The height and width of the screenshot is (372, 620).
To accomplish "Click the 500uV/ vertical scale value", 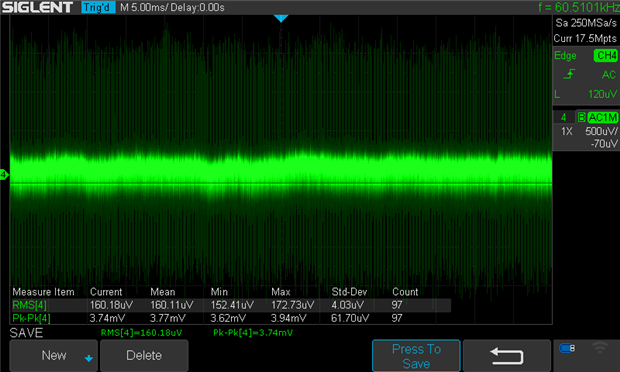I will click(x=601, y=131).
